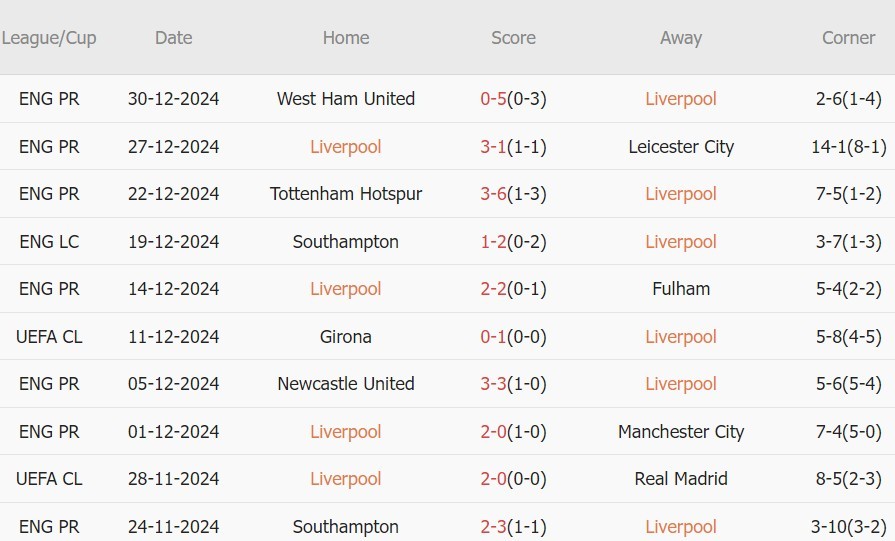
Task: Open the Girona team link
Action: pyautogui.click(x=346, y=337)
